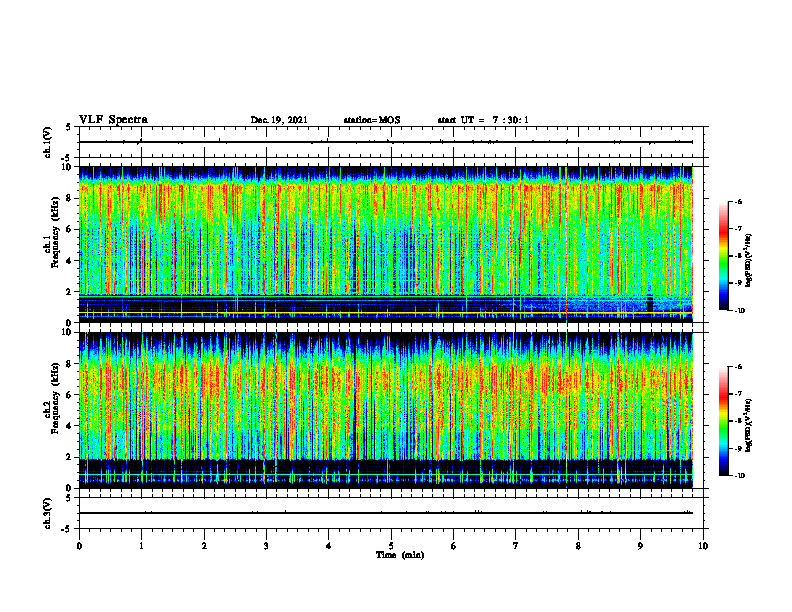Click the '-10' tick on ch.2 color bar
This screenshot has height=612, width=792.
[x=739, y=476]
